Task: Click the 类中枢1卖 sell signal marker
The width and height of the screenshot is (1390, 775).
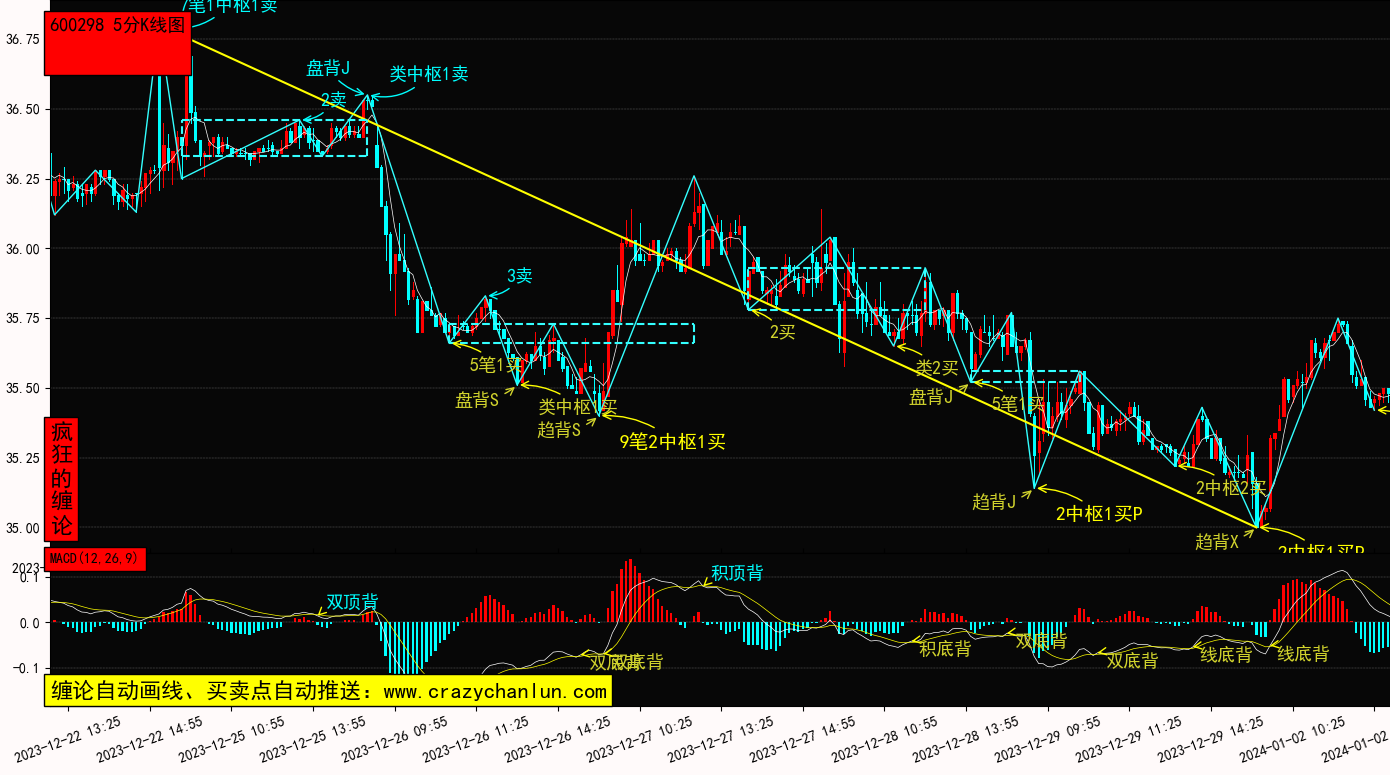Action: (428, 74)
